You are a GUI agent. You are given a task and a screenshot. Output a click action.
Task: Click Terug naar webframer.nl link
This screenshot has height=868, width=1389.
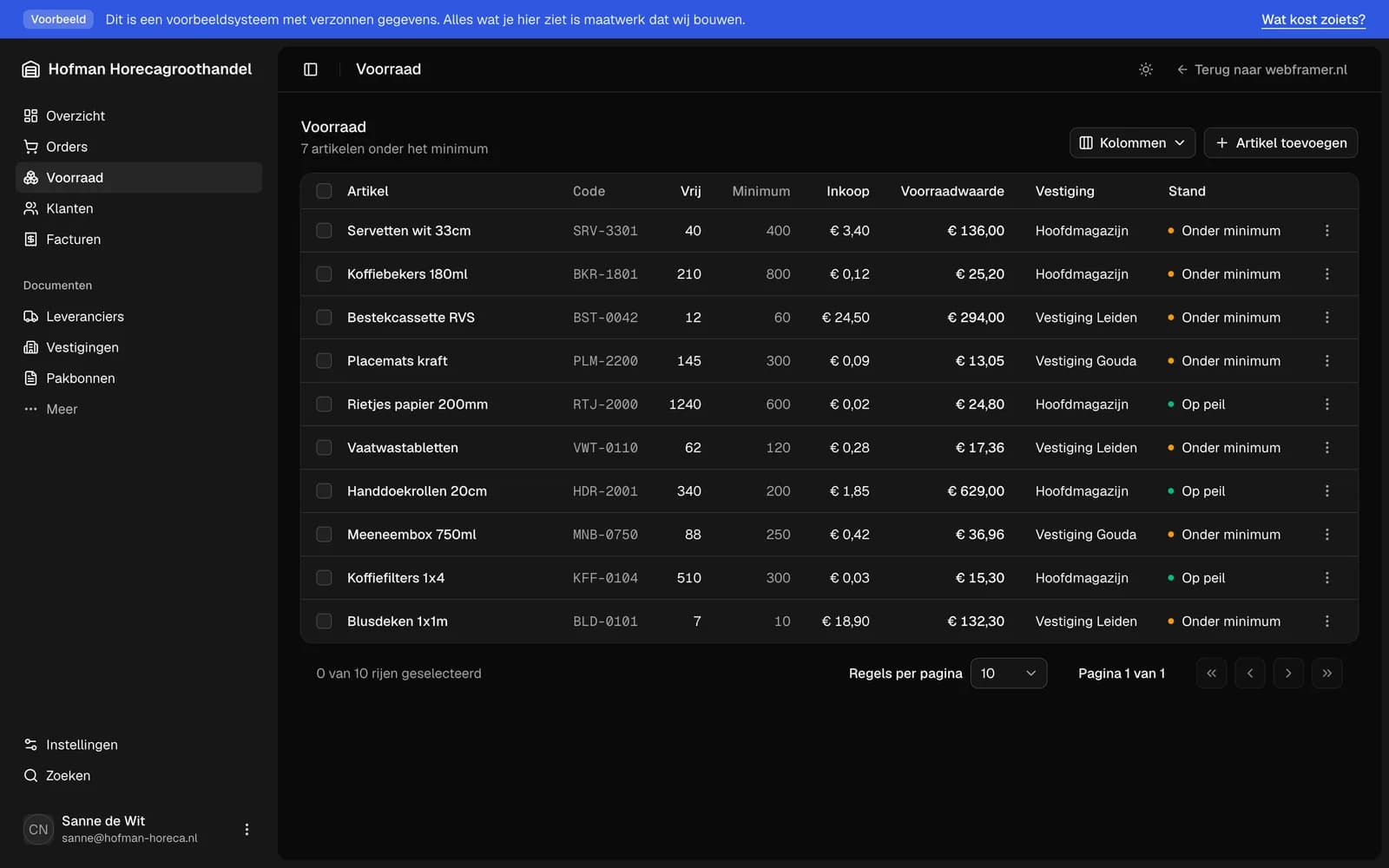(1262, 69)
